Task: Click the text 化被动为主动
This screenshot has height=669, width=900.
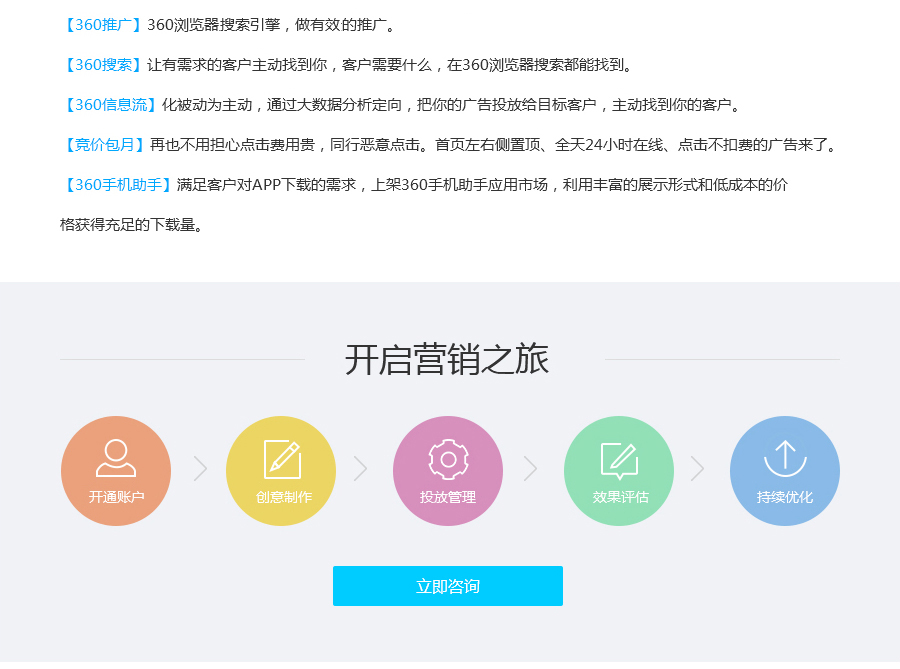Action: click(207, 105)
